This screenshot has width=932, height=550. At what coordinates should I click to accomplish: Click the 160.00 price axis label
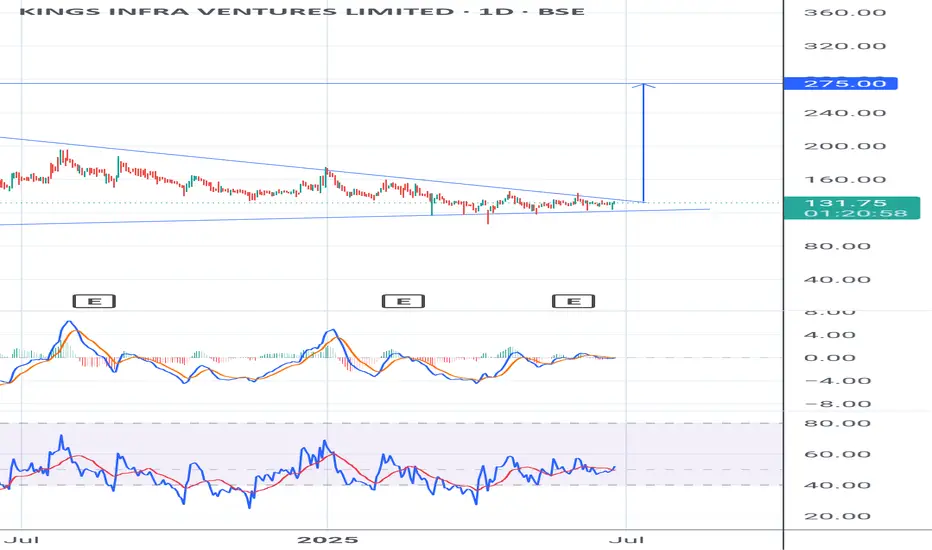(x=845, y=180)
